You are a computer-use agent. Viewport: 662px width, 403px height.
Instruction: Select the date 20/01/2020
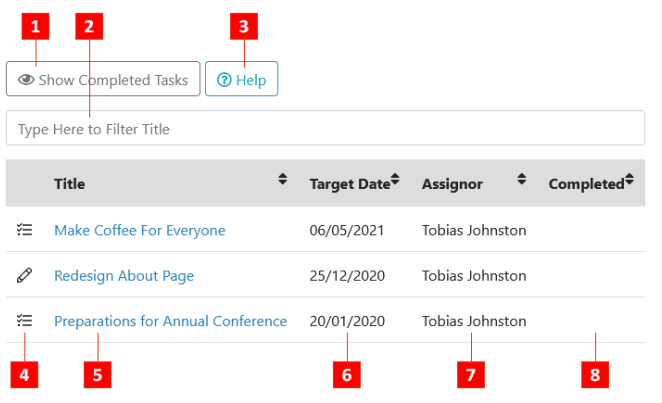click(347, 321)
